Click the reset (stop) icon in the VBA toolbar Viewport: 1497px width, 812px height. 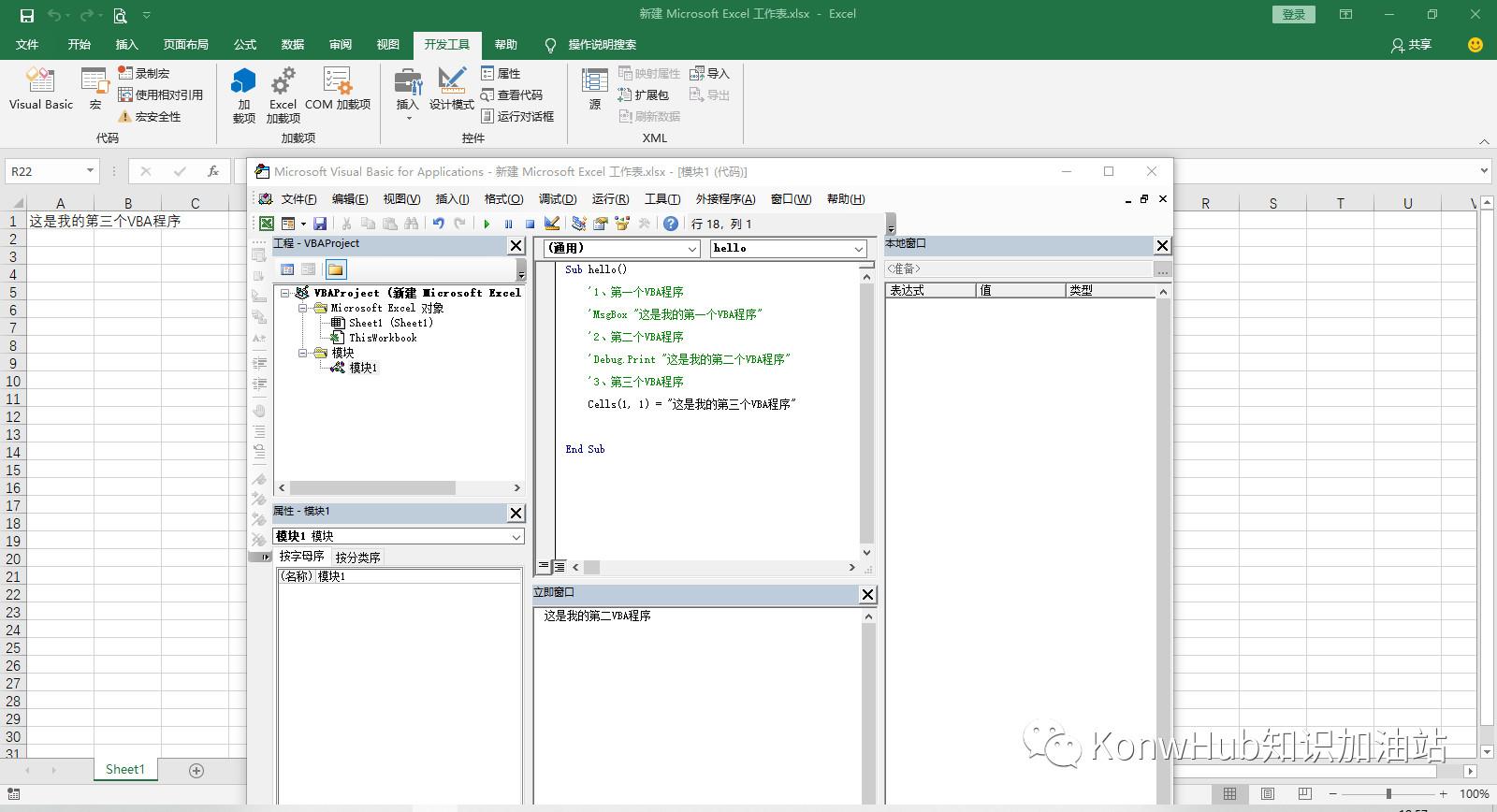pos(530,224)
